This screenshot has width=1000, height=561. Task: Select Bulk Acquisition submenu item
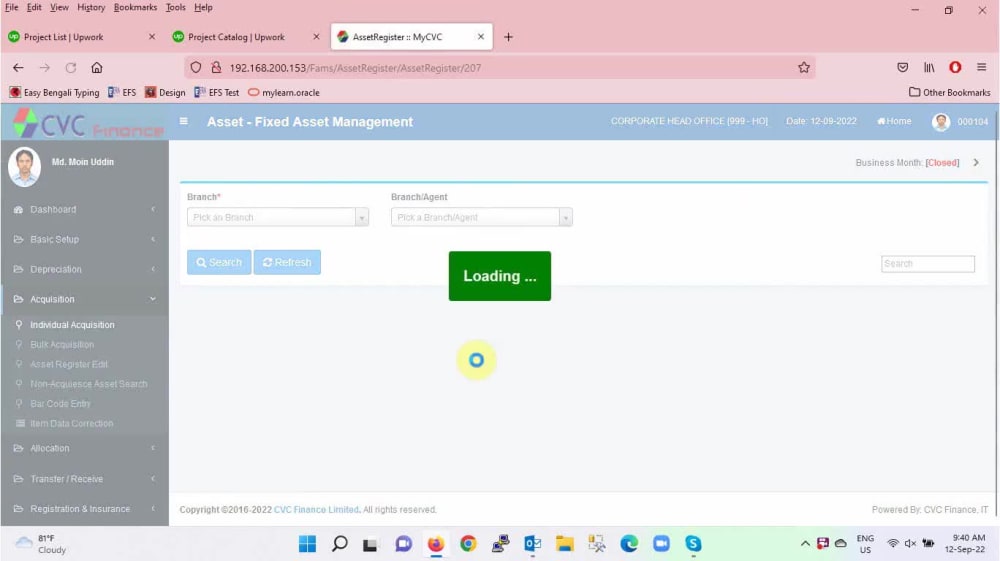[62, 345]
